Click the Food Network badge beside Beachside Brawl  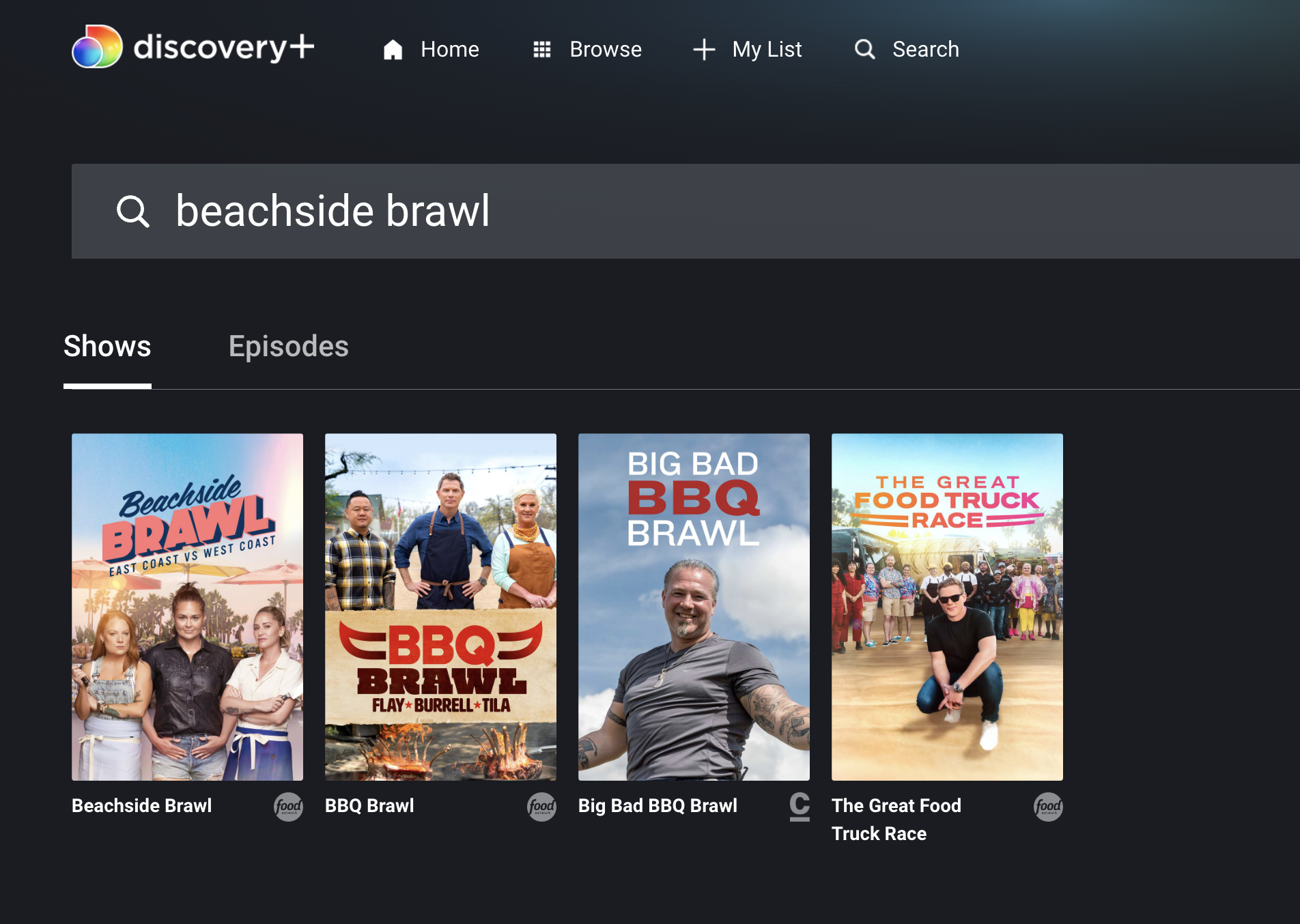(x=289, y=807)
